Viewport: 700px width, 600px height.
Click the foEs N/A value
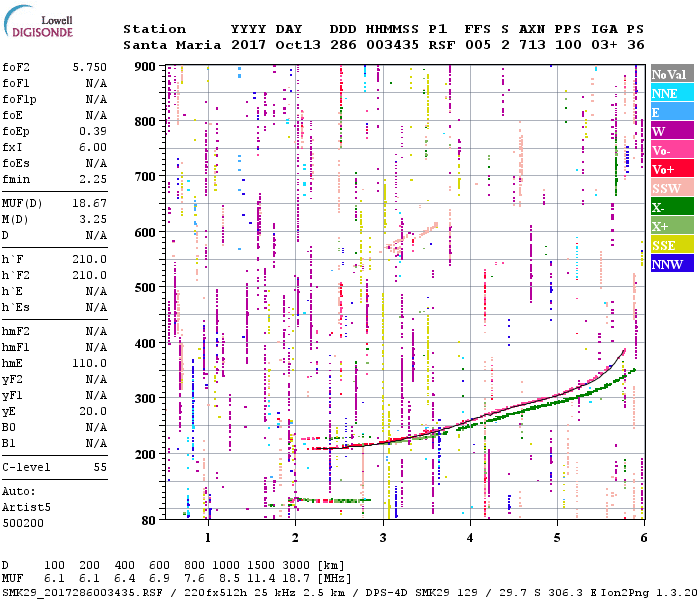click(x=96, y=163)
